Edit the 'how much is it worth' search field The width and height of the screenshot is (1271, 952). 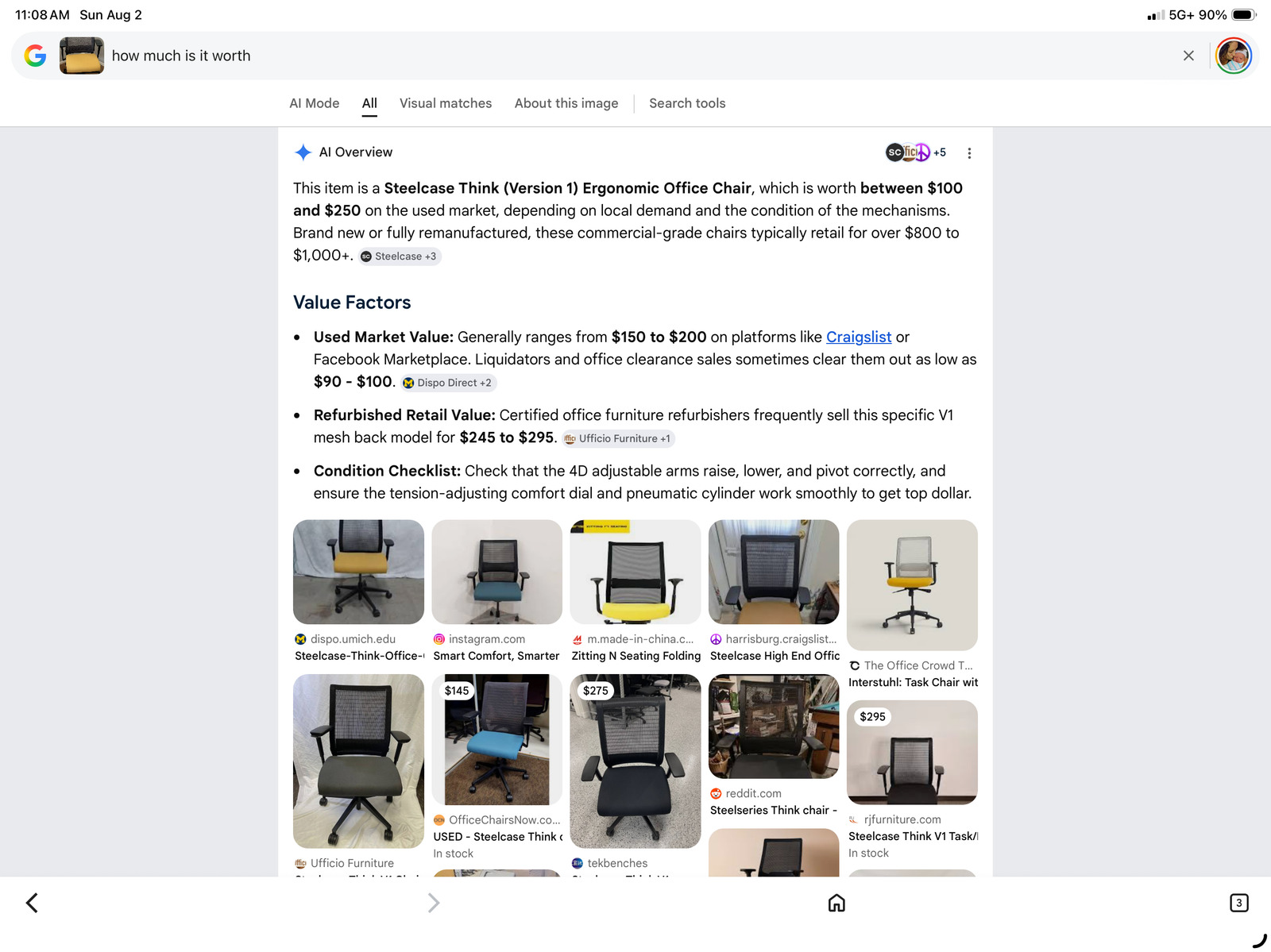tap(635, 56)
